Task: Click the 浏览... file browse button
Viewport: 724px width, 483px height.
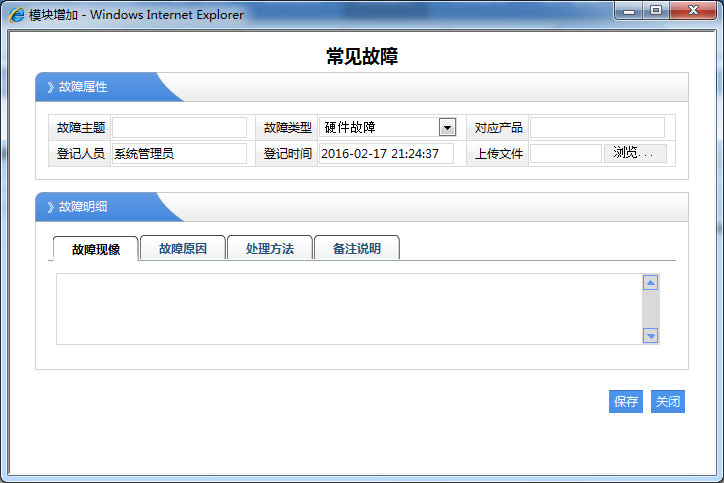Action: click(634, 153)
